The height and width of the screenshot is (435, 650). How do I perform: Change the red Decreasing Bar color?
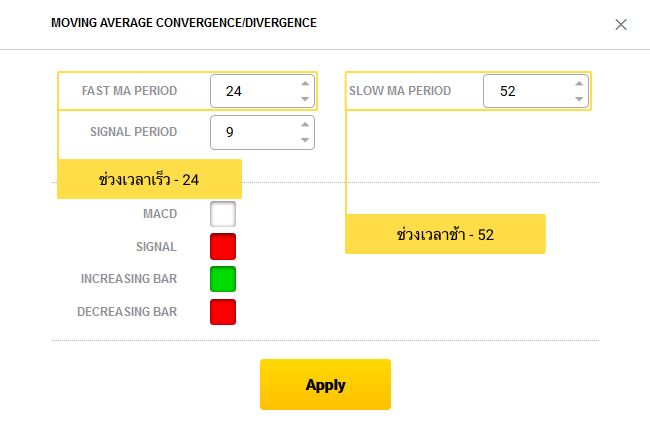[x=223, y=312]
